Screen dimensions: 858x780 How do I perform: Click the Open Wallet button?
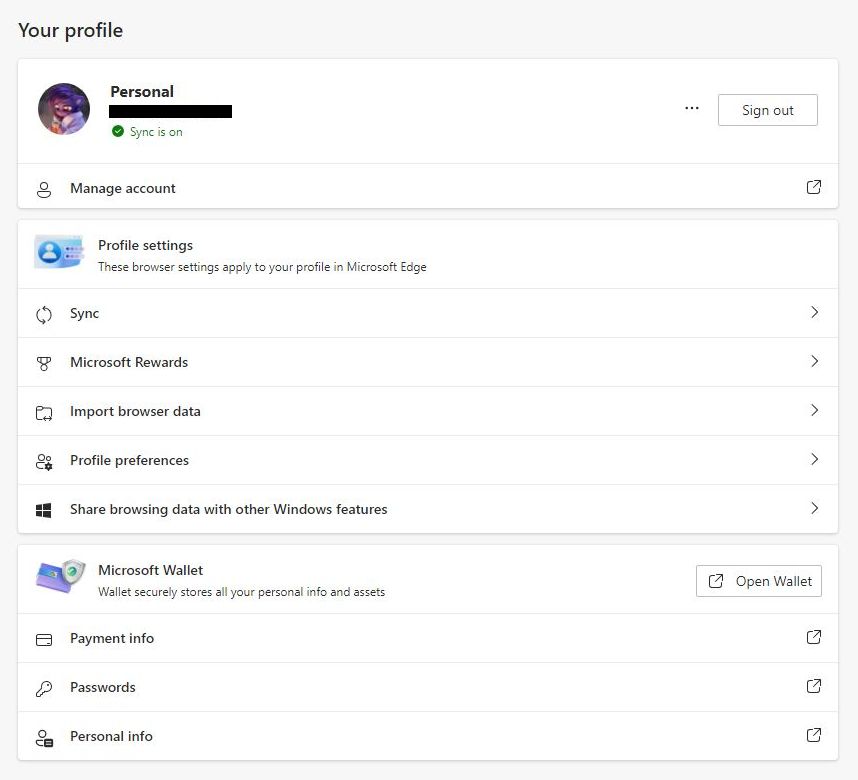pyautogui.click(x=758, y=581)
